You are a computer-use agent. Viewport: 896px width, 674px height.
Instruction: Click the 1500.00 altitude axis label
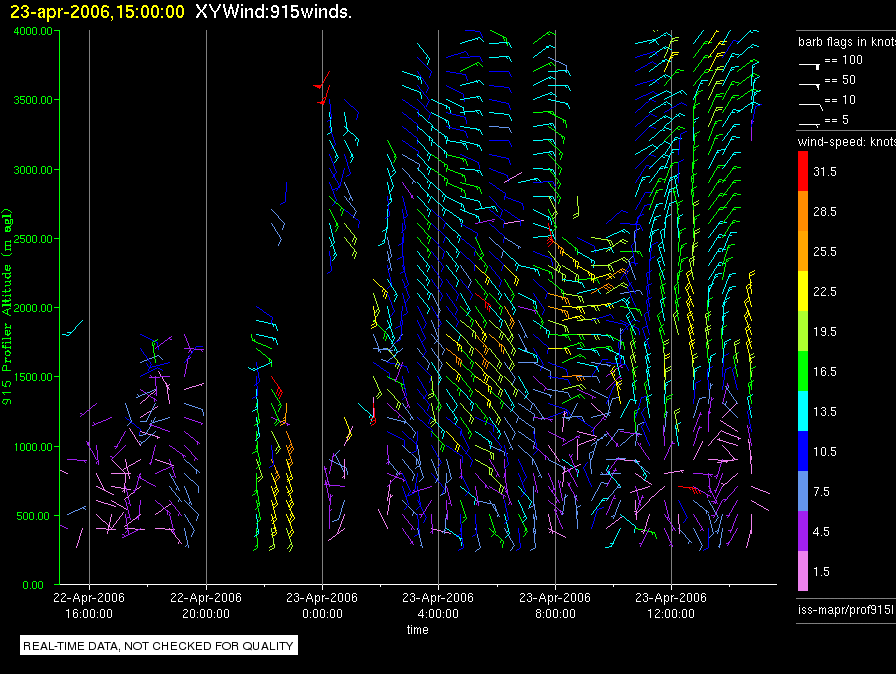(x=33, y=377)
